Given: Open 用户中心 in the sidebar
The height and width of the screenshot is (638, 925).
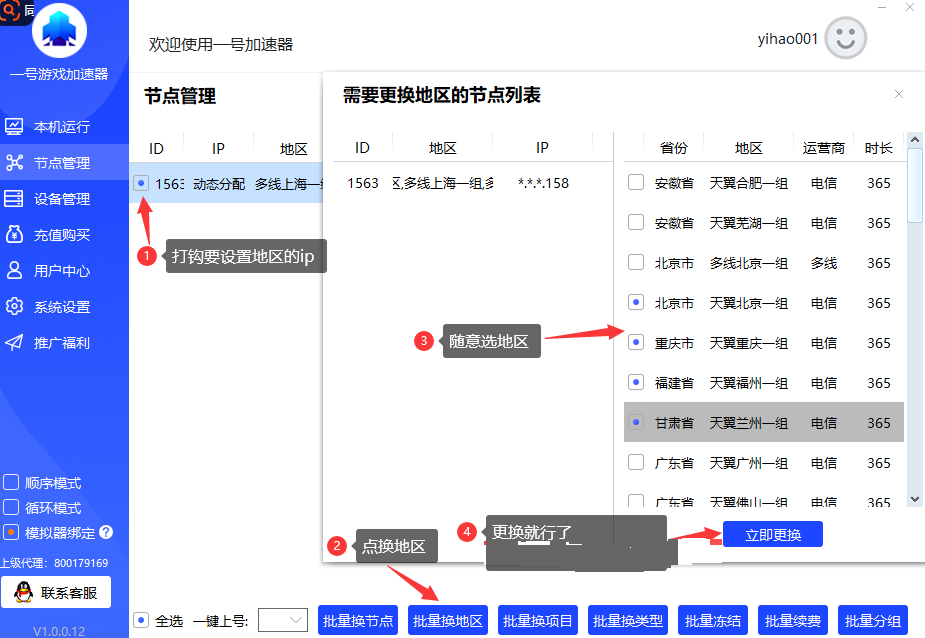Looking at the screenshot, I should [64, 271].
